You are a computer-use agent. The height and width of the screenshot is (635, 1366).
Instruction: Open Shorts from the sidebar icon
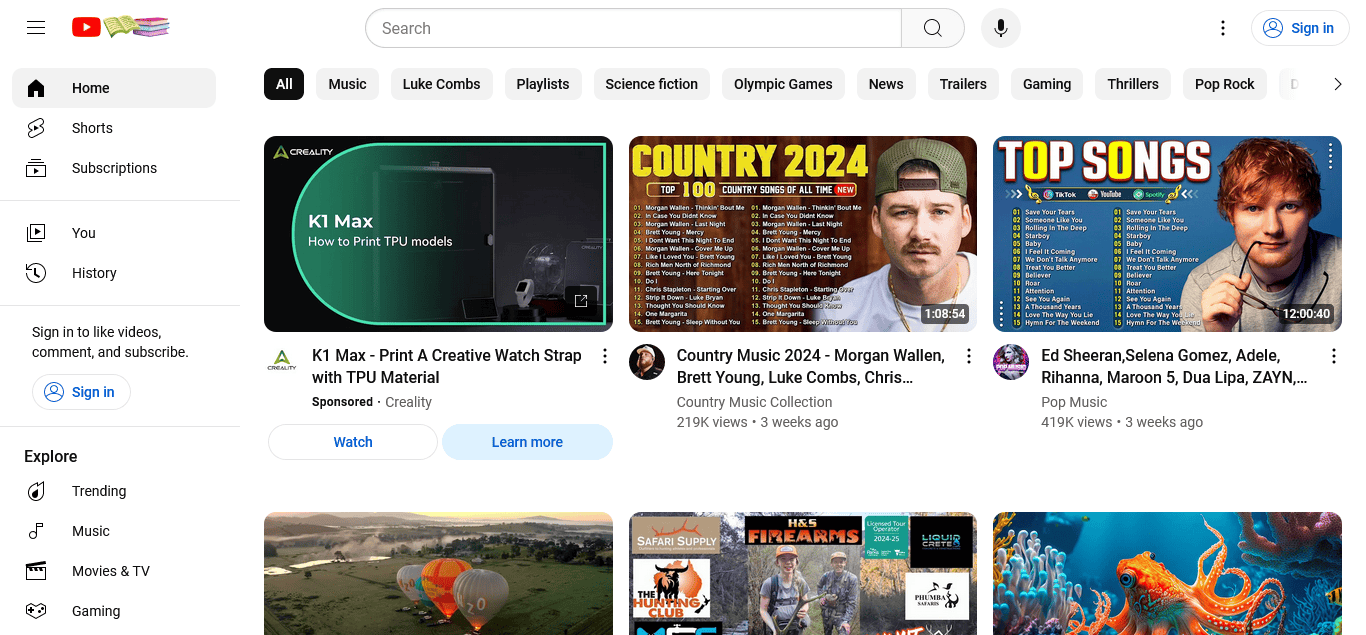pyautogui.click(x=36, y=128)
